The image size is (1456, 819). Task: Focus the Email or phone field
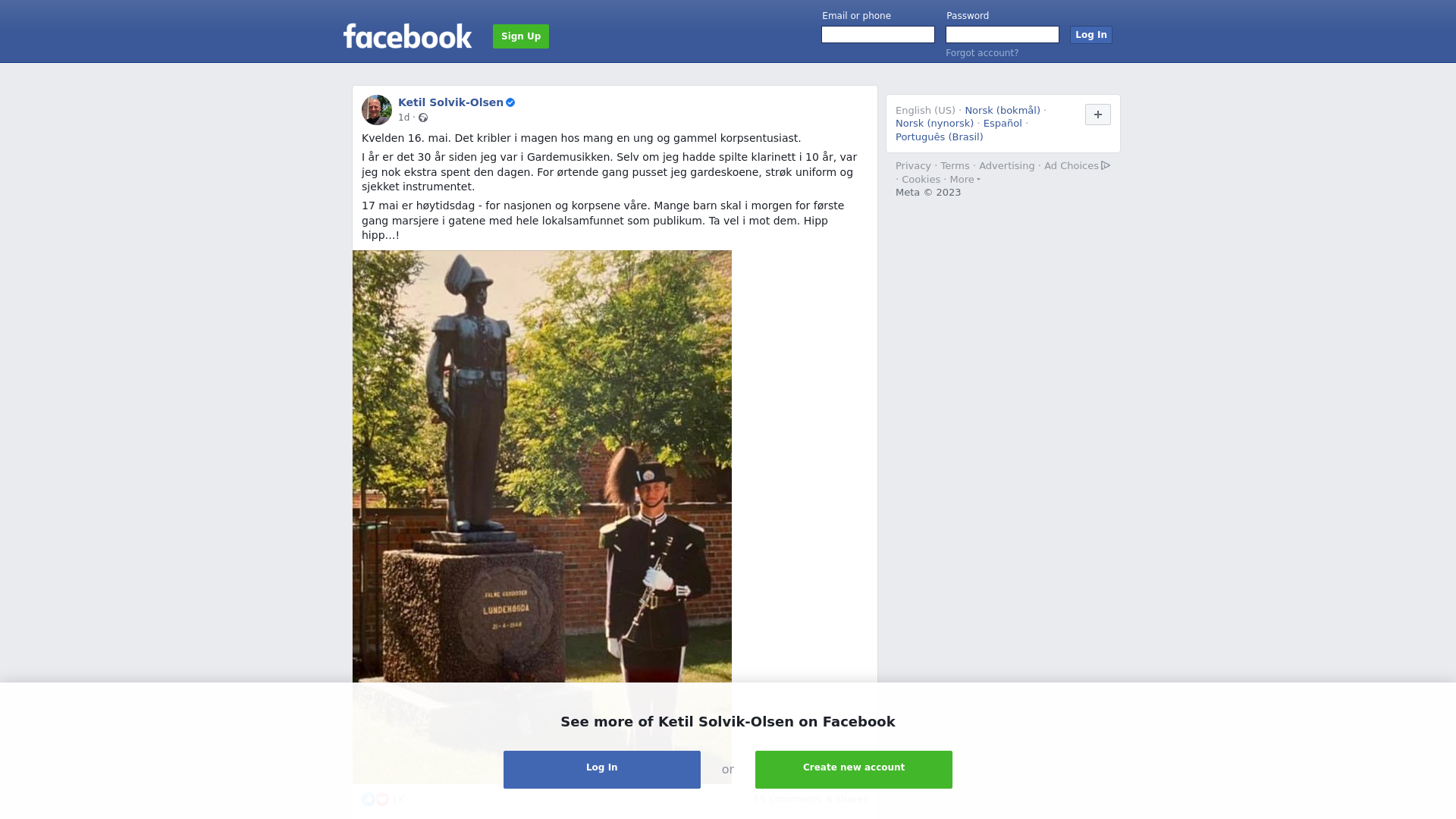(x=878, y=35)
